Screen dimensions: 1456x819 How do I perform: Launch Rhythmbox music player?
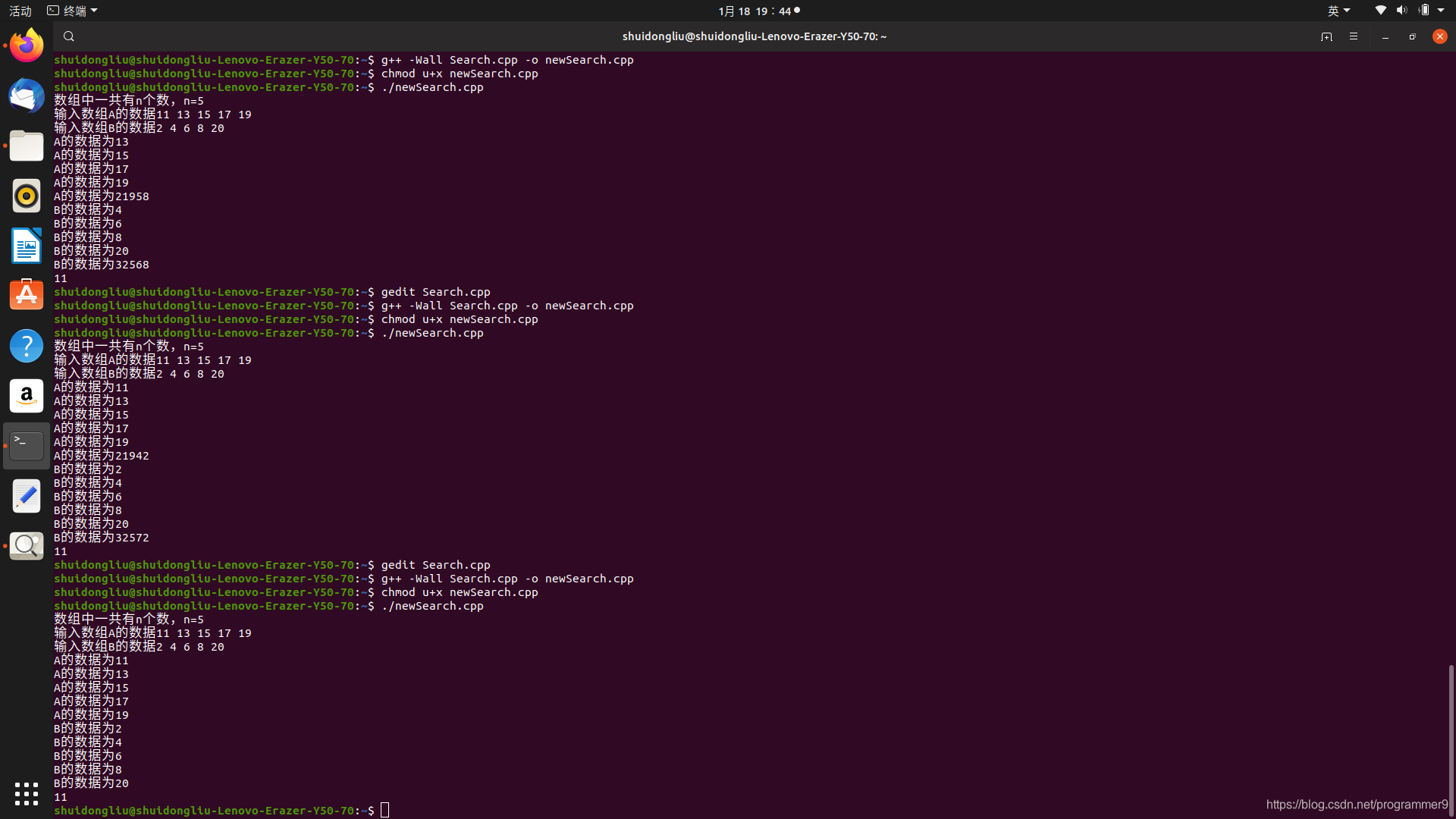[27, 196]
